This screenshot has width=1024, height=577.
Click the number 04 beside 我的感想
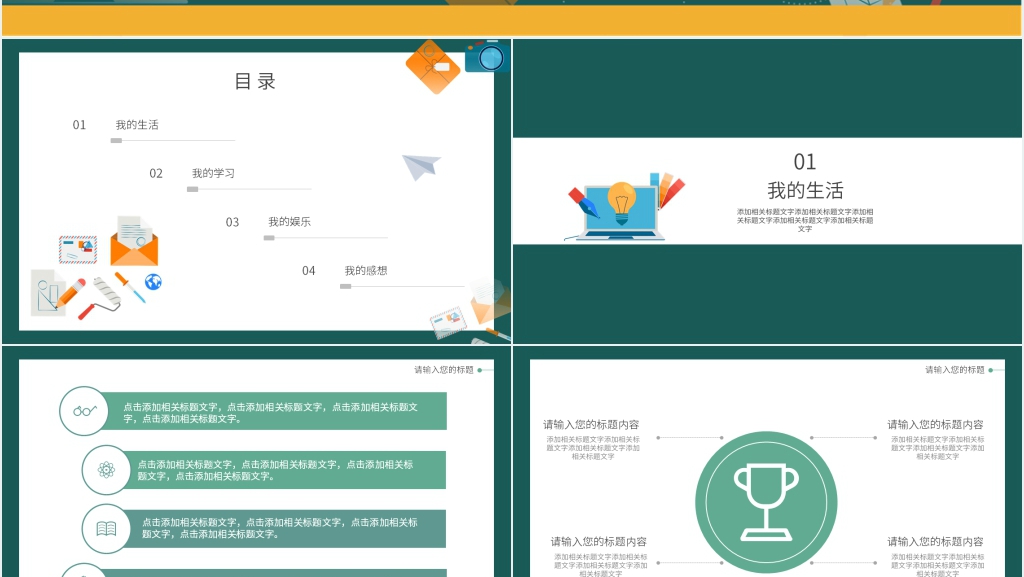(x=309, y=270)
